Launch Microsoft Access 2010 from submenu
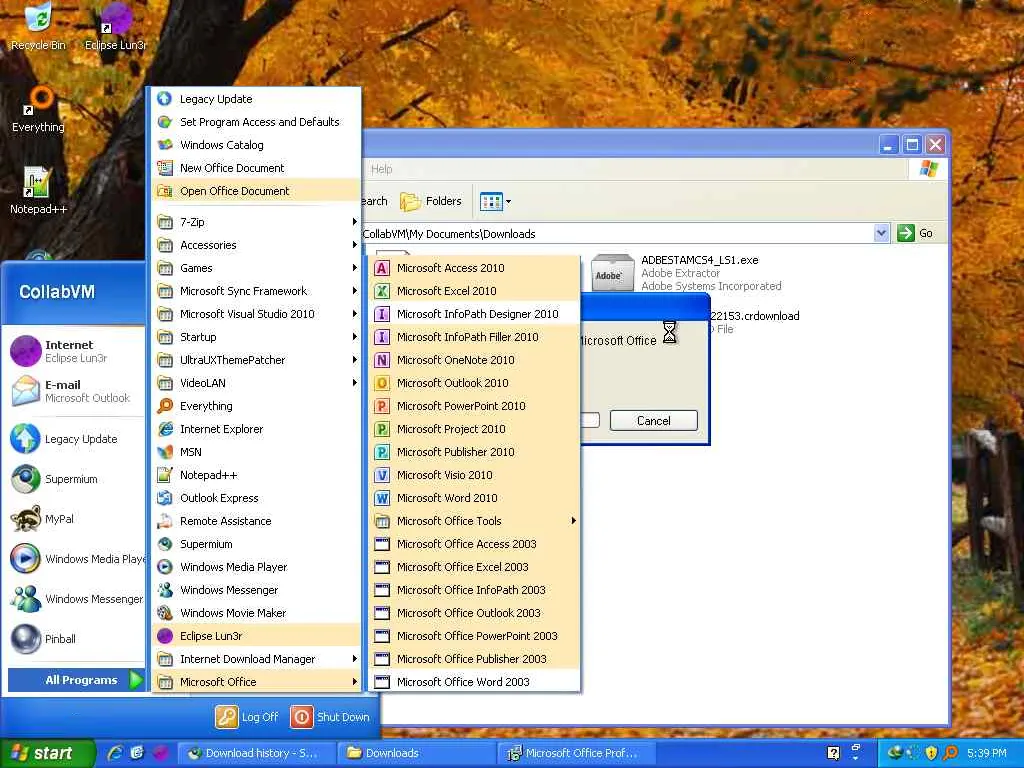 tap(474, 268)
